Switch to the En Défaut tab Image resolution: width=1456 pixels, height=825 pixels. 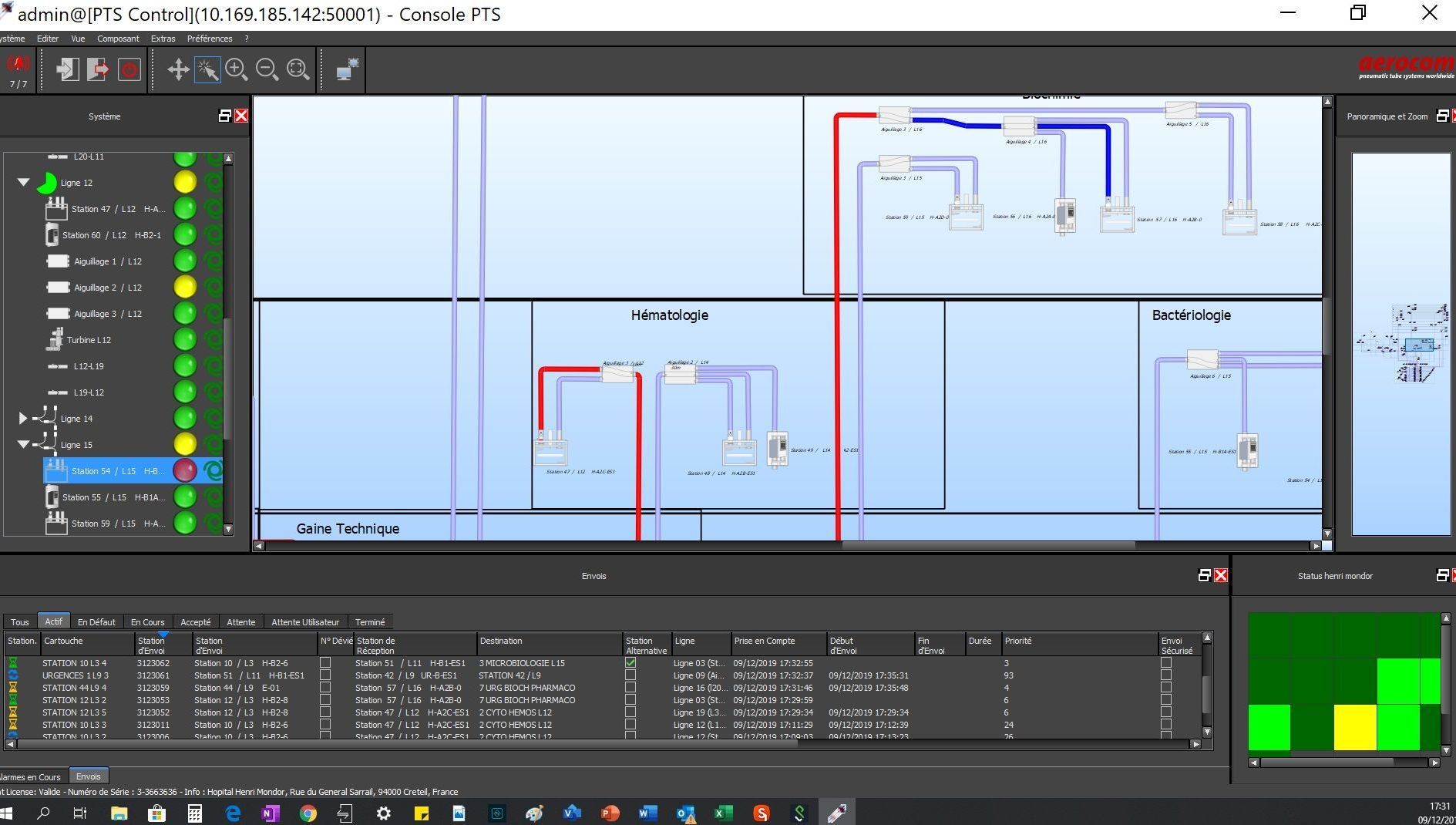[x=96, y=622]
